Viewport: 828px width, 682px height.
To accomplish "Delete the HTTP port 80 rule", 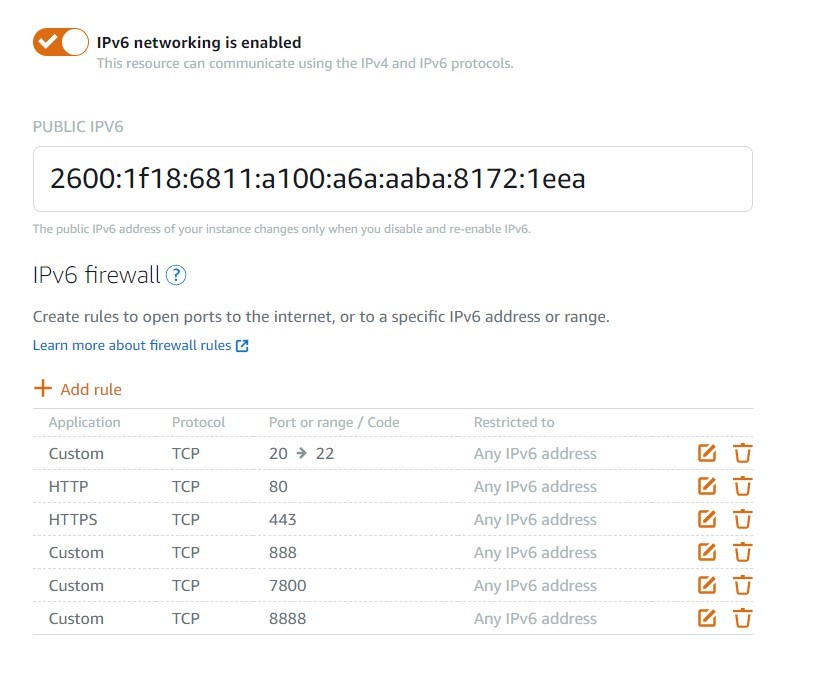I will point(742,487).
